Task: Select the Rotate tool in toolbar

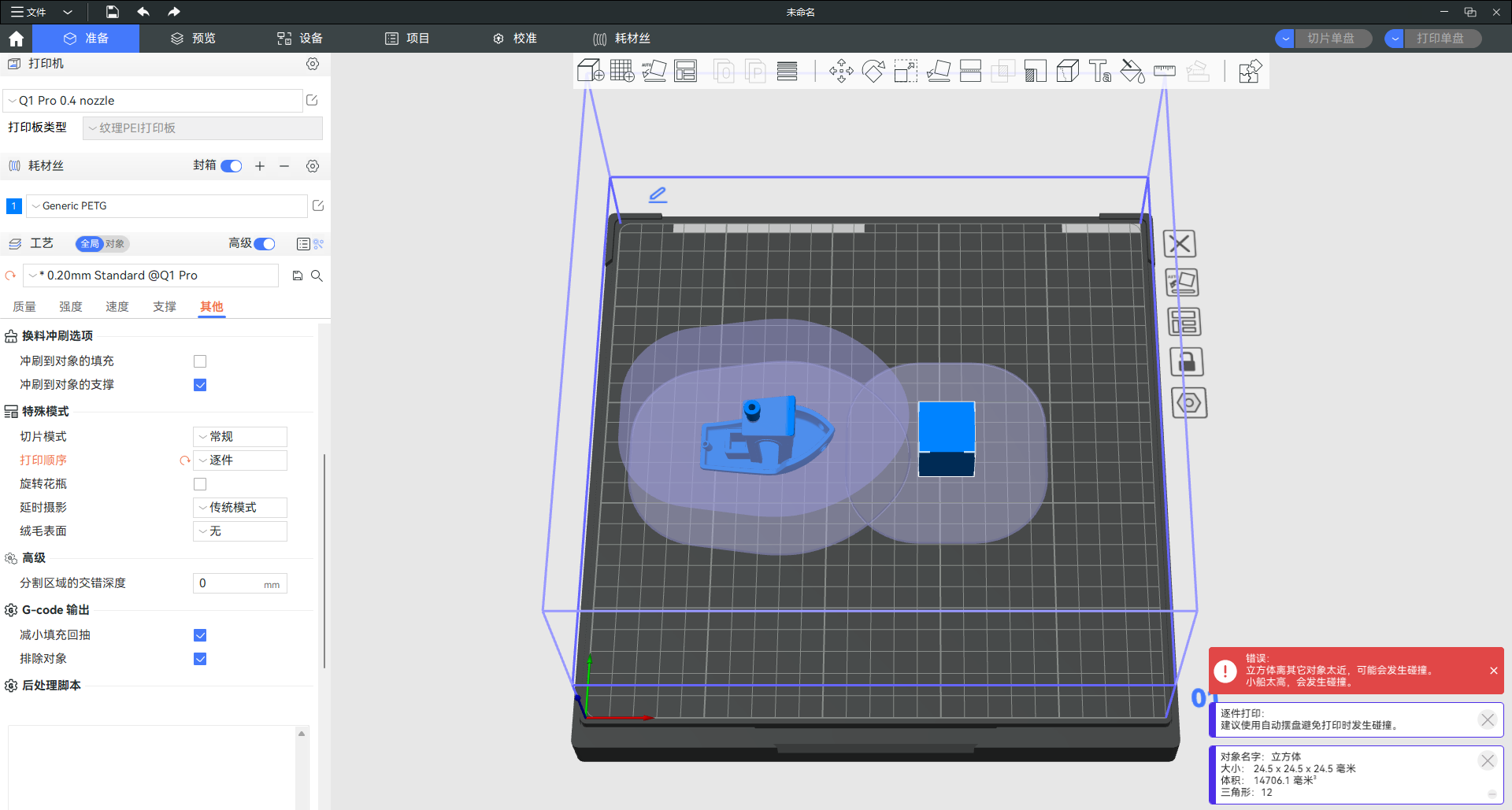Action: pyautogui.click(x=873, y=72)
